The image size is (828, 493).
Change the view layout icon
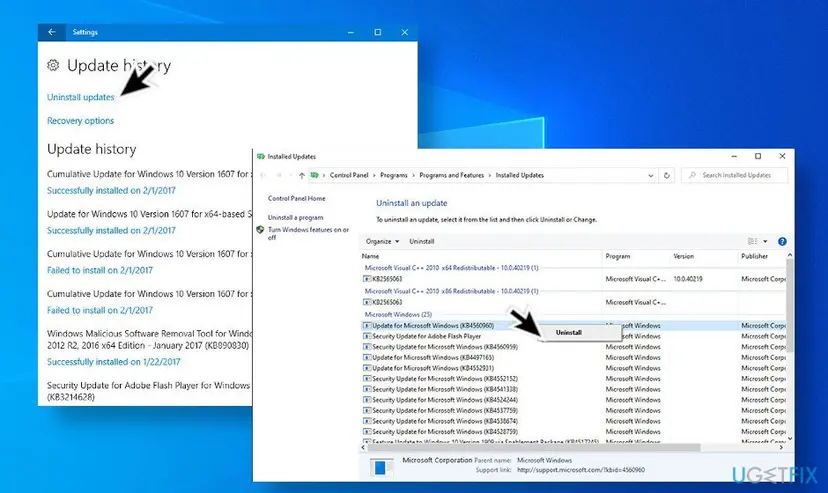point(752,241)
